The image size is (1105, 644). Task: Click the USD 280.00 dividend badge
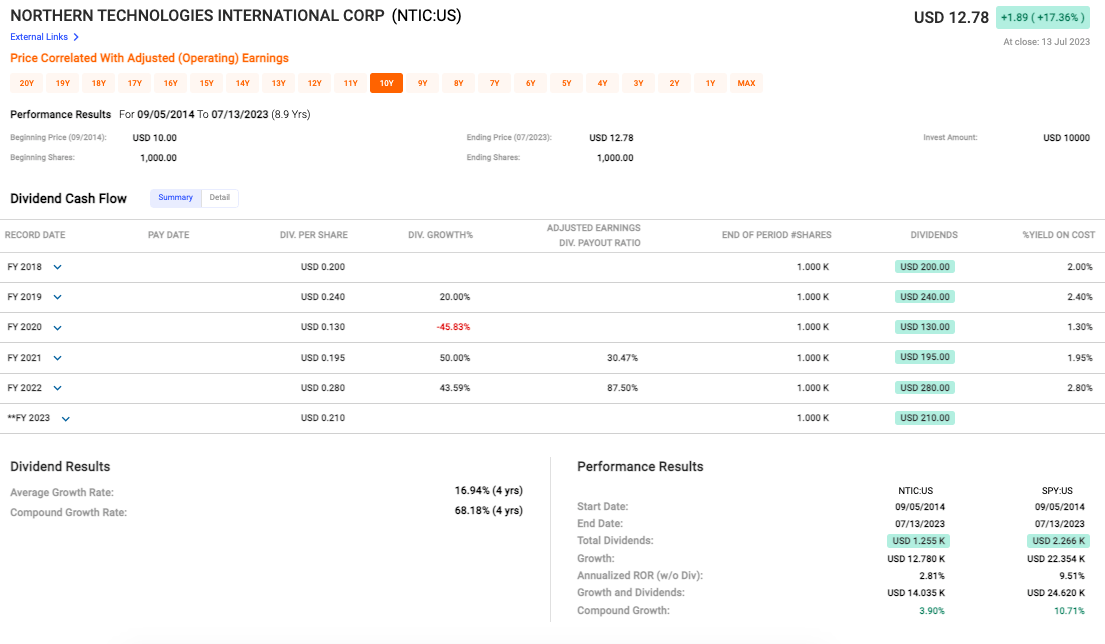click(x=925, y=388)
